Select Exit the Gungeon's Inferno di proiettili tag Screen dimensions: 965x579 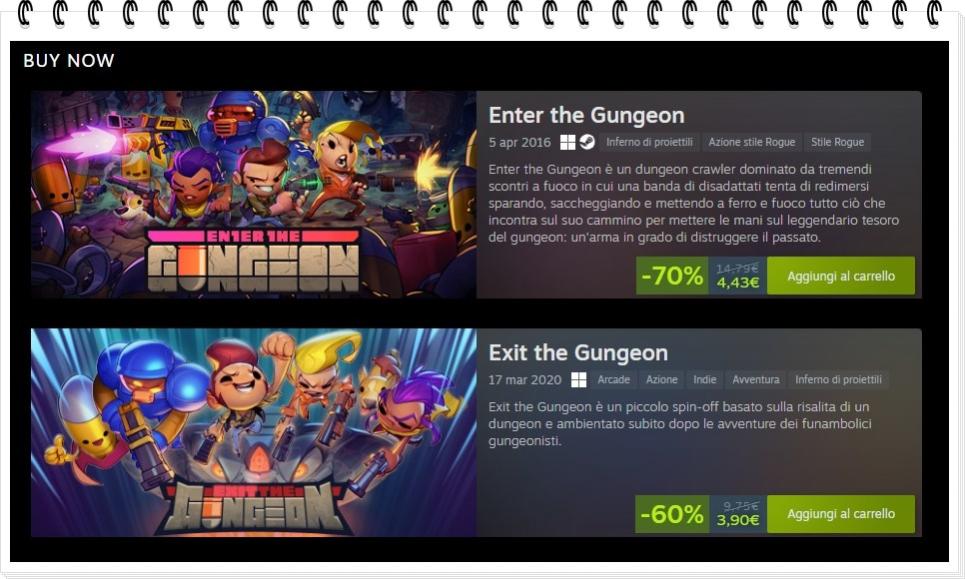pyautogui.click(x=838, y=380)
